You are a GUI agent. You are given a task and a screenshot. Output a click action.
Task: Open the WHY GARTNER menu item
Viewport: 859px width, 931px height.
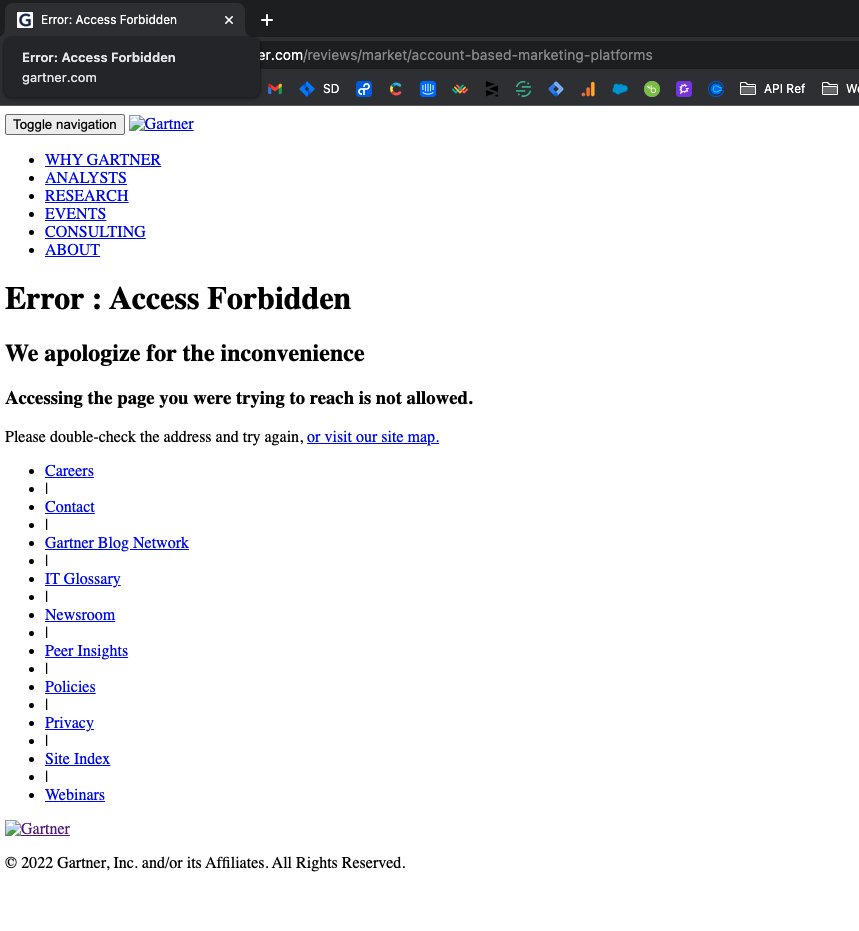coord(103,160)
